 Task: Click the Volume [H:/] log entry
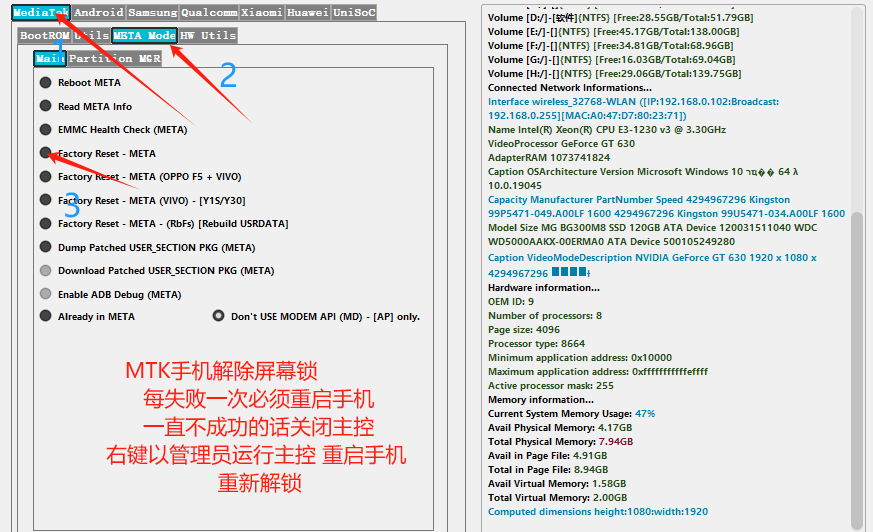click(x=615, y=73)
